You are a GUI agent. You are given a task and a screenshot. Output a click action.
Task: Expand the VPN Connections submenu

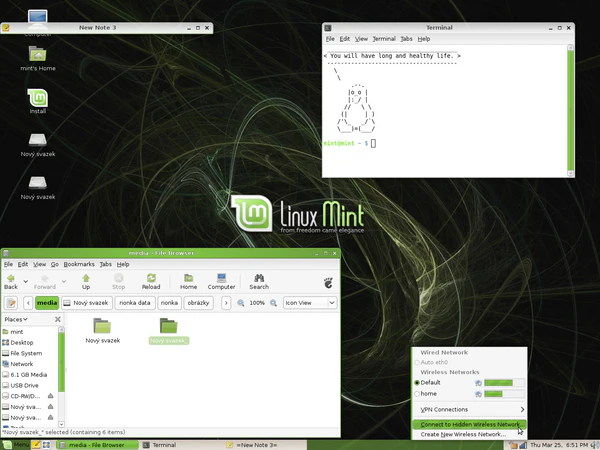pyautogui.click(x=470, y=409)
